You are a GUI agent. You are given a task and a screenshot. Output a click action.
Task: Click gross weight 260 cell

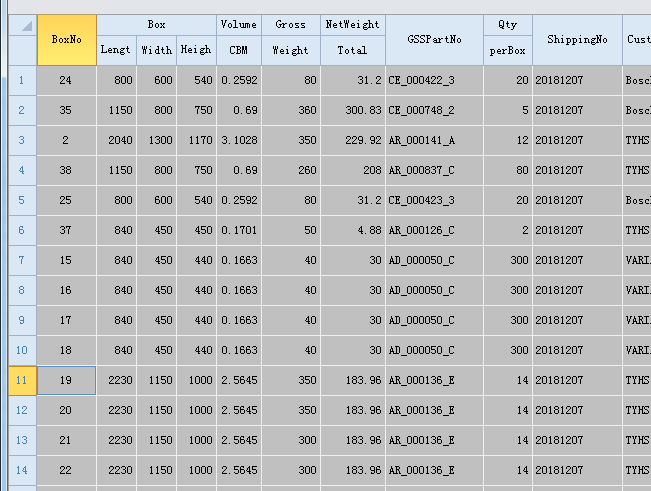pos(291,170)
